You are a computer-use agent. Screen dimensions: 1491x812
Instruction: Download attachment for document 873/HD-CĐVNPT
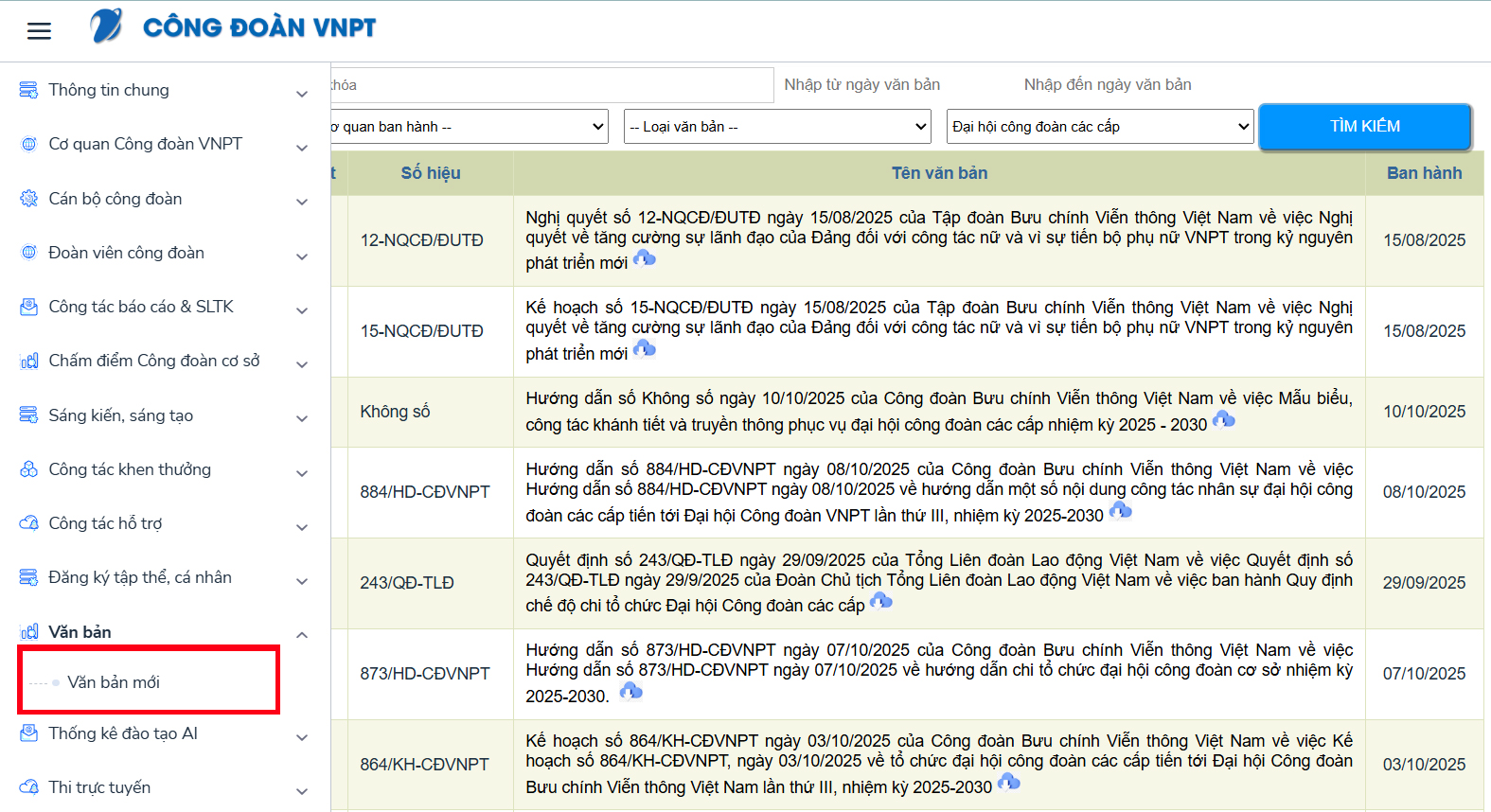[630, 693]
